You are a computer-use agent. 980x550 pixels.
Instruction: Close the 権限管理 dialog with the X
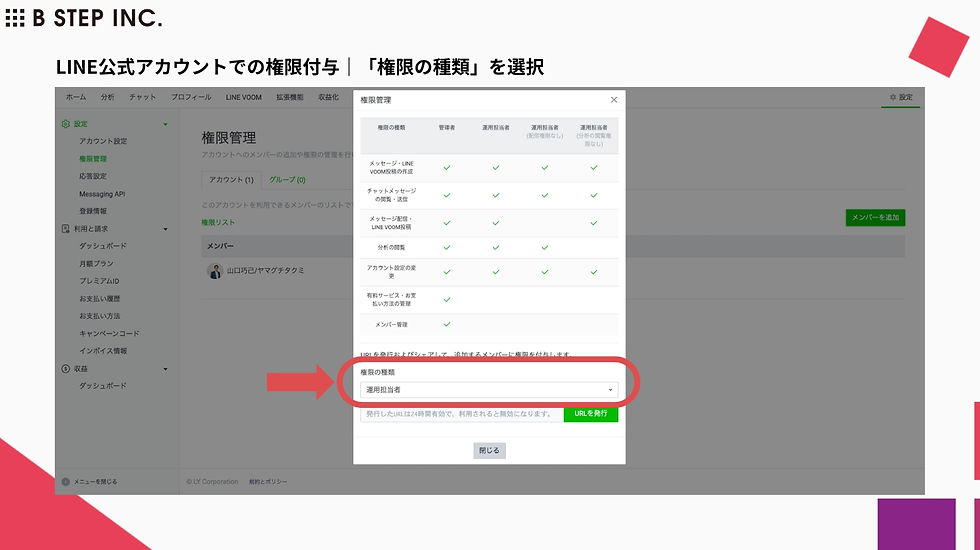614,100
